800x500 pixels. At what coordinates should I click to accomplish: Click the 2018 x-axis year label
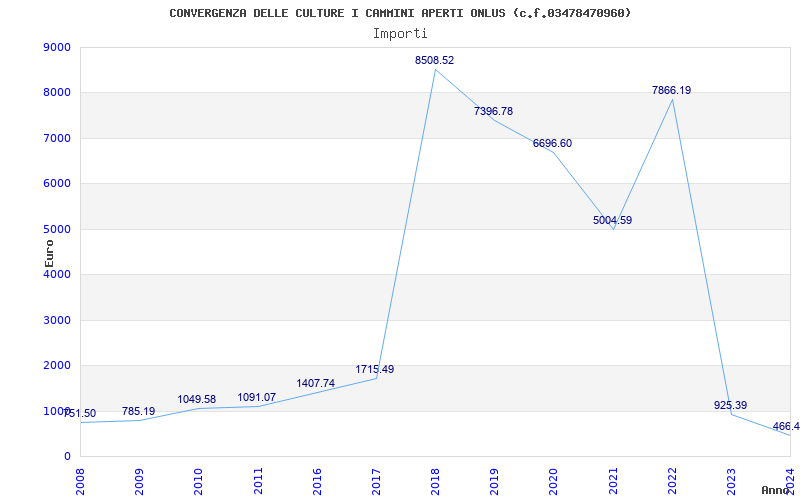click(x=435, y=481)
